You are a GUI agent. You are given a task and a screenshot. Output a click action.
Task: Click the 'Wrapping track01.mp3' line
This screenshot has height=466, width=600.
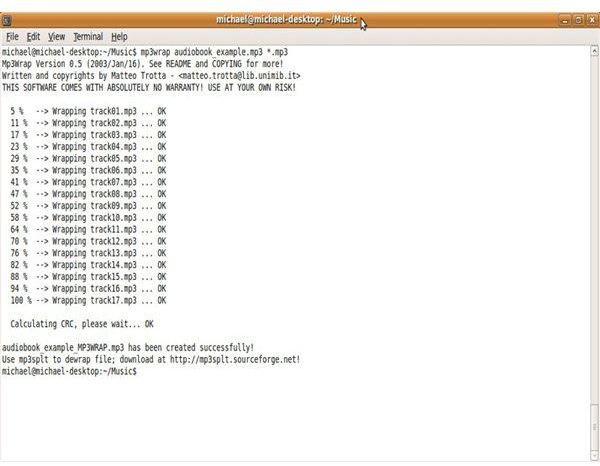pos(88,111)
